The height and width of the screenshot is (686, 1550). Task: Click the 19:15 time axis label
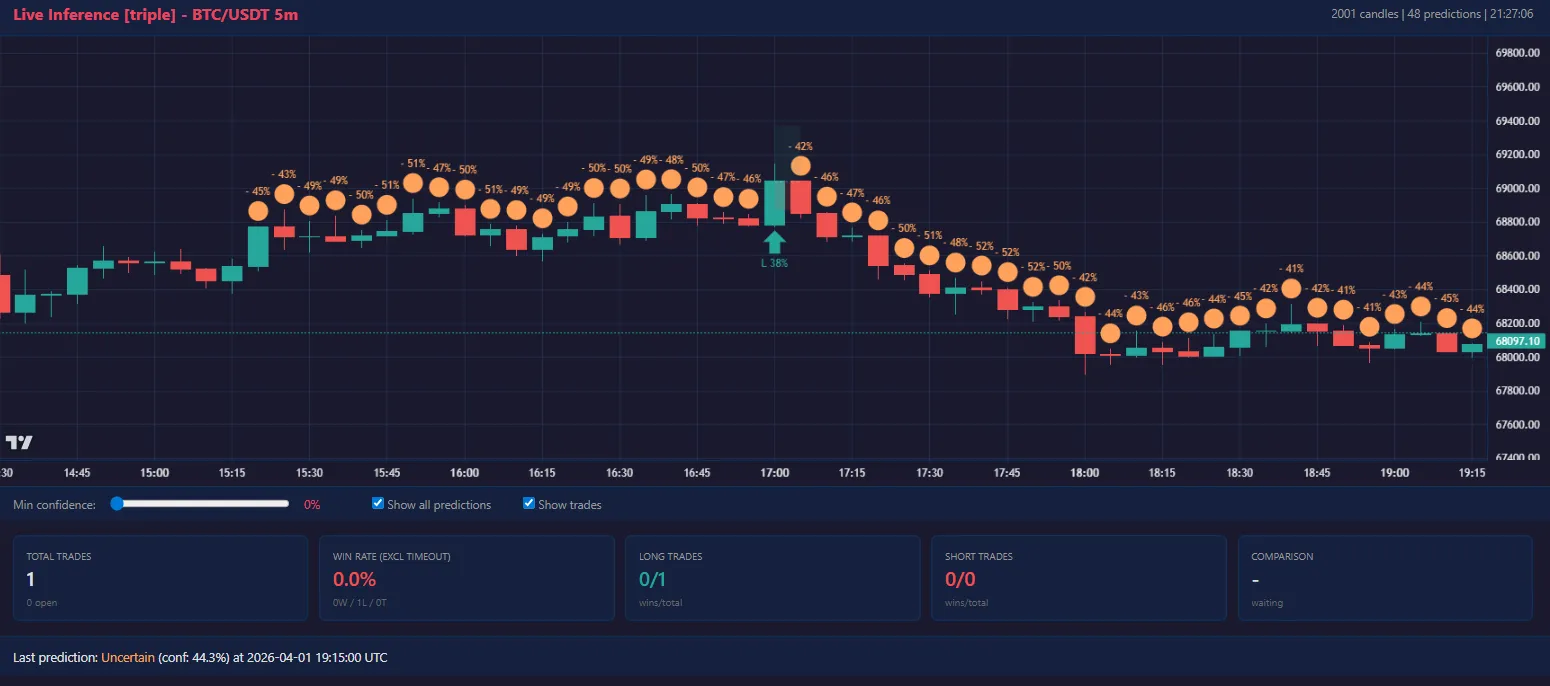tap(1471, 472)
